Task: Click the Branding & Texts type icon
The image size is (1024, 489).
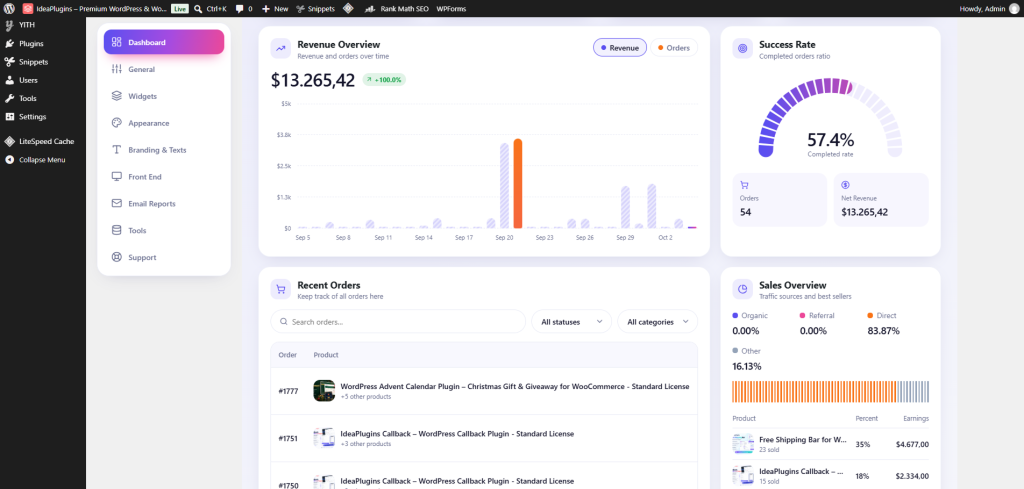Action: tap(117, 150)
